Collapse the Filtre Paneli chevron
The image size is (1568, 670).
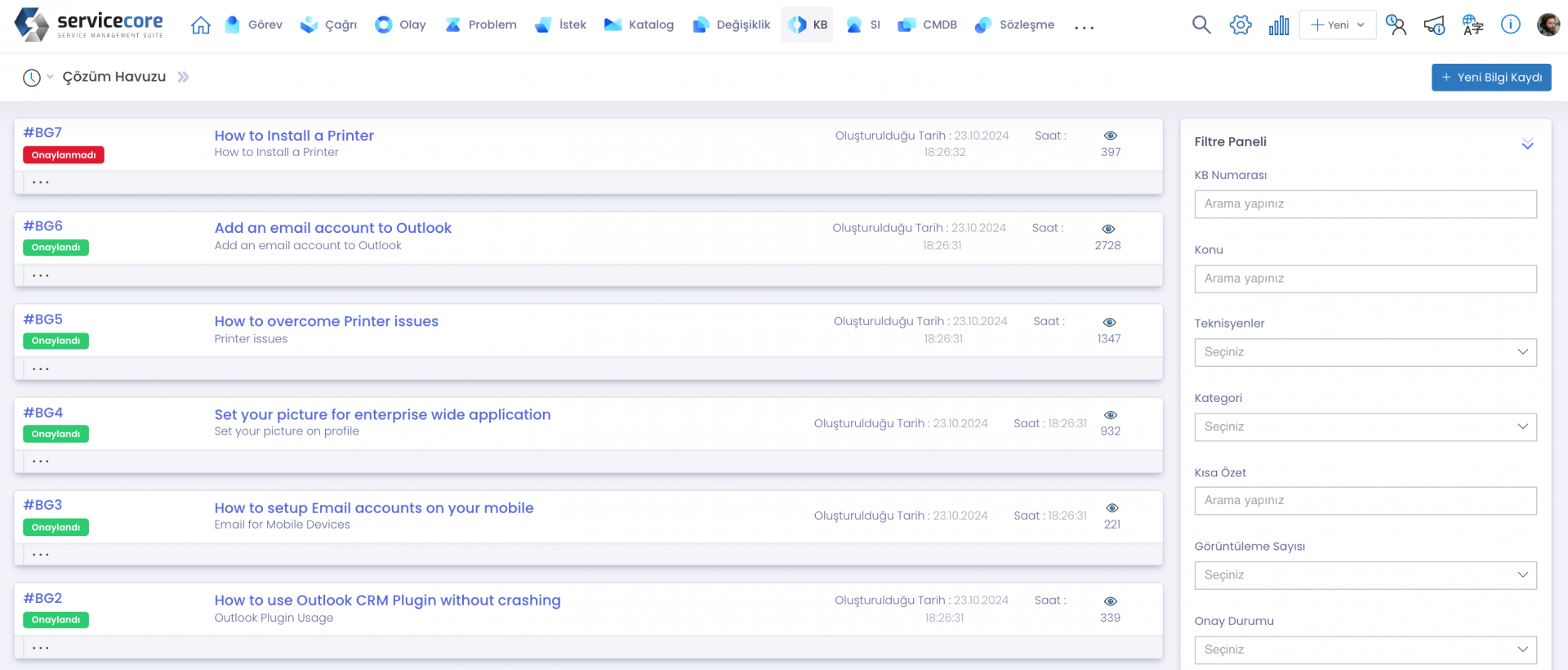tap(1527, 144)
